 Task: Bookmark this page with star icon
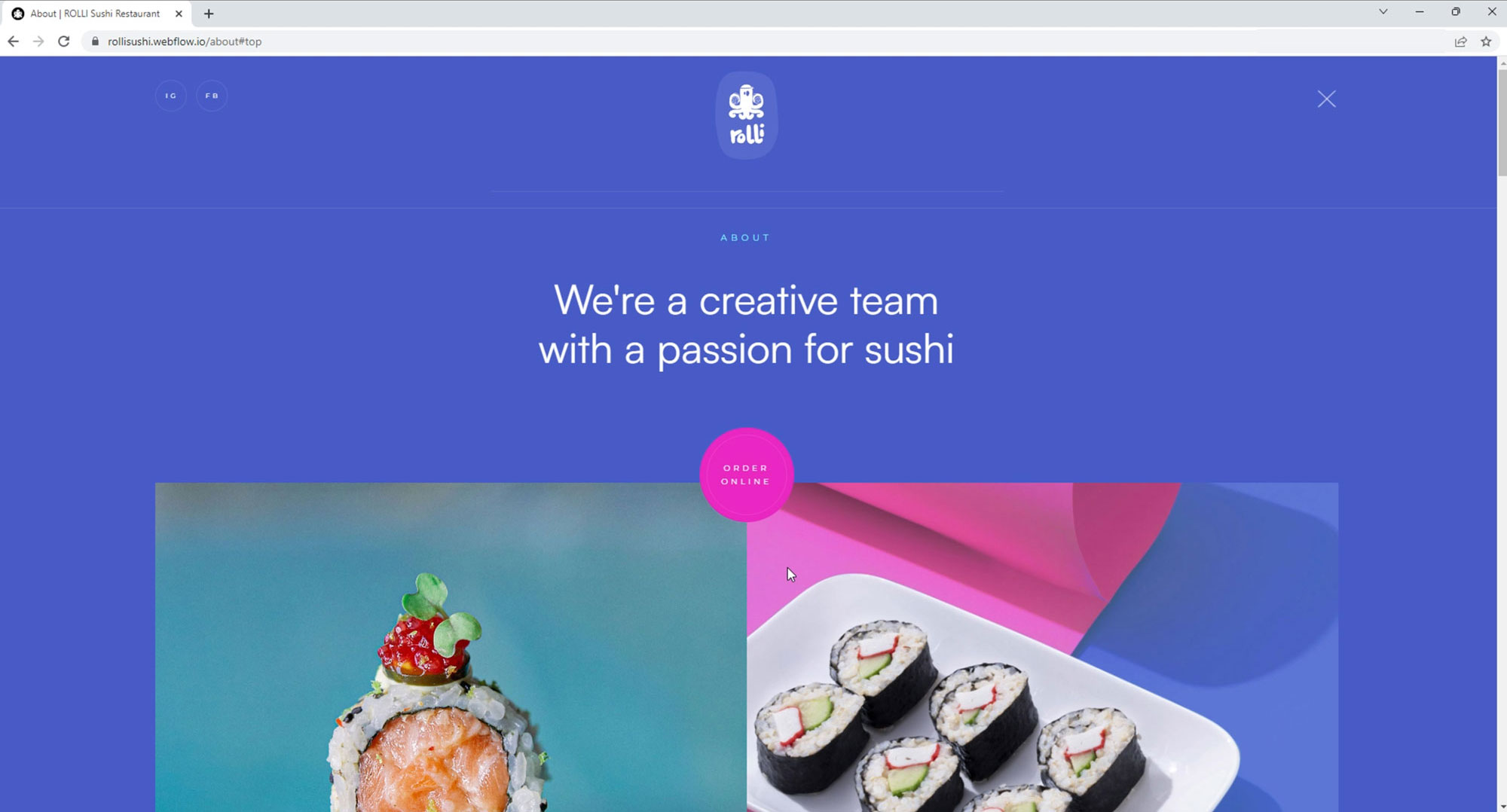(x=1486, y=41)
